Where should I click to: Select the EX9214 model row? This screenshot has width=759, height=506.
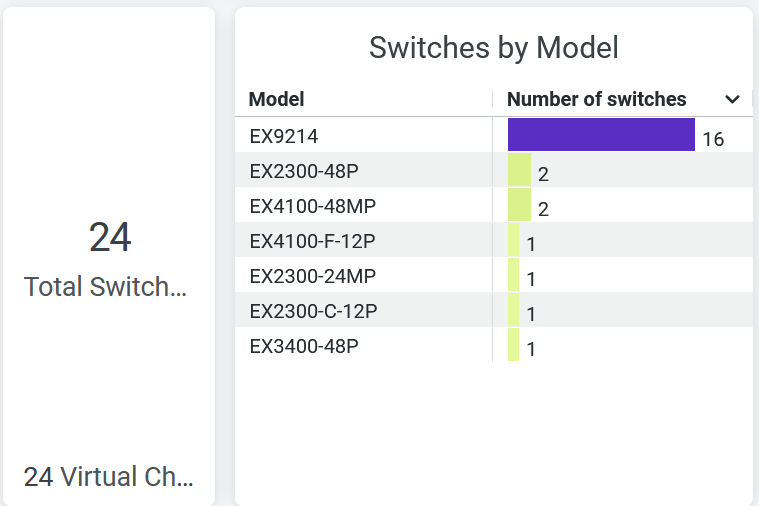pos(284,135)
